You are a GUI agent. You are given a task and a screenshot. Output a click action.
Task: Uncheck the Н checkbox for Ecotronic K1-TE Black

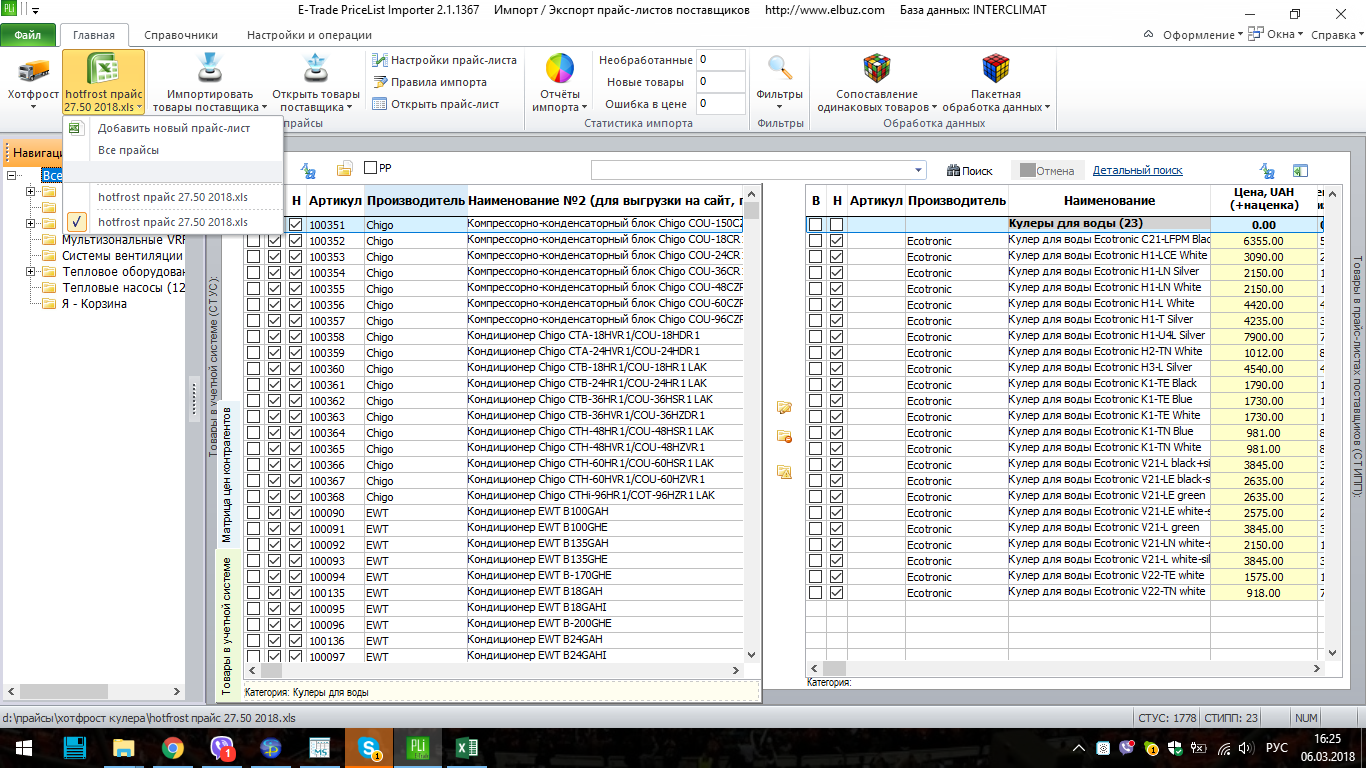click(x=837, y=385)
